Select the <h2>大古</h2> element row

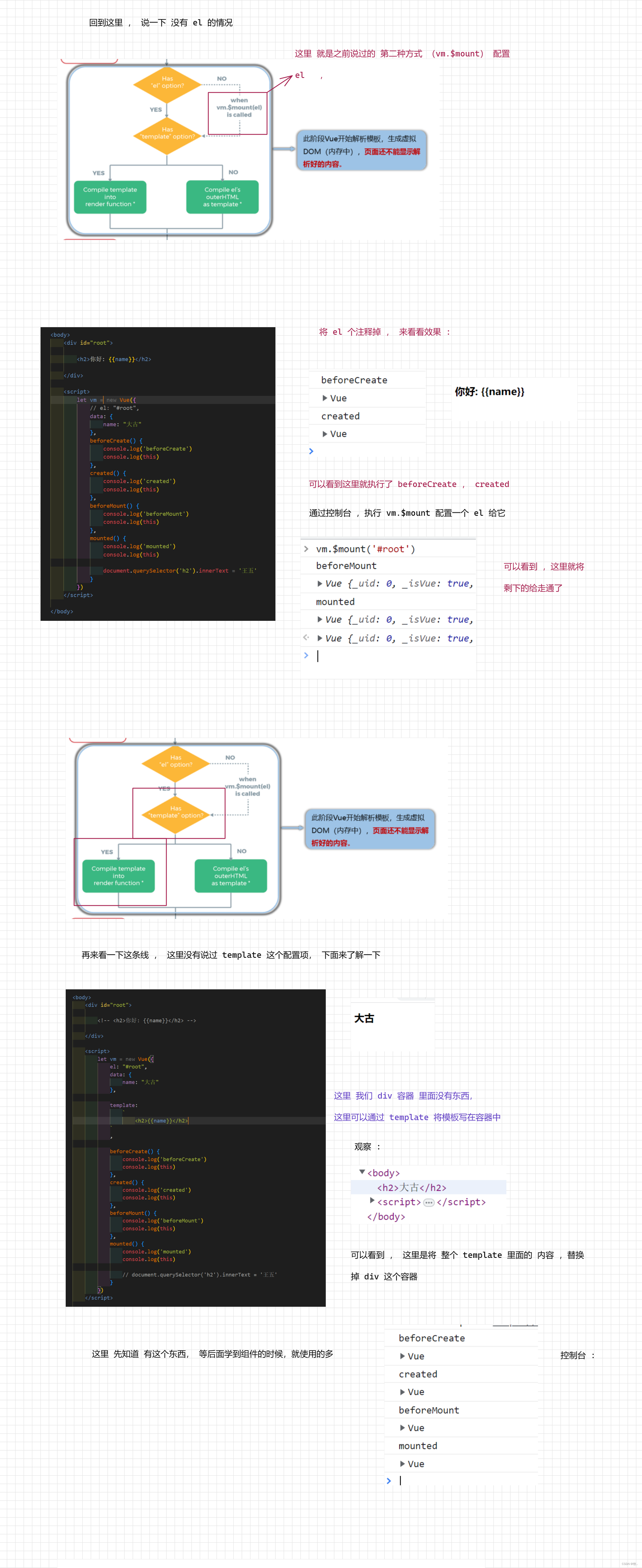point(428,1187)
